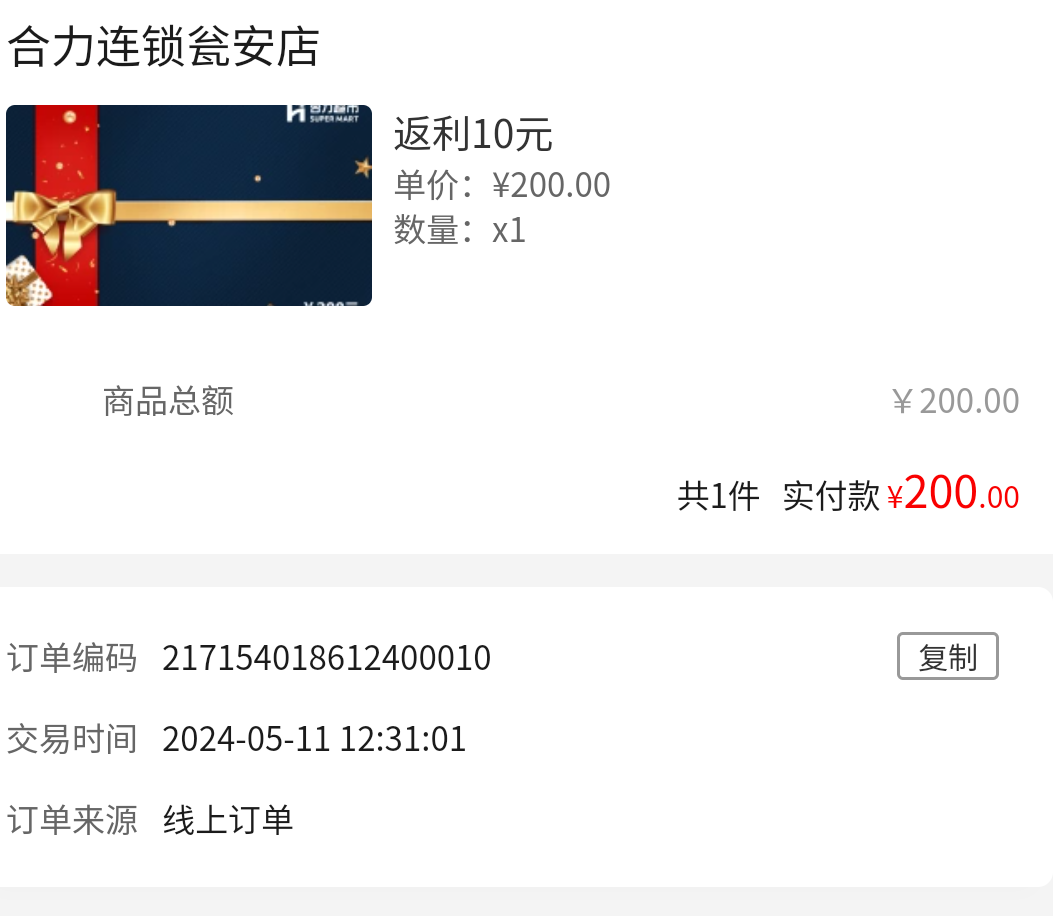Tap the grey goods total ¥ 200.00
Viewport: 1053px width, 916px height.
[x=956, y=402]
